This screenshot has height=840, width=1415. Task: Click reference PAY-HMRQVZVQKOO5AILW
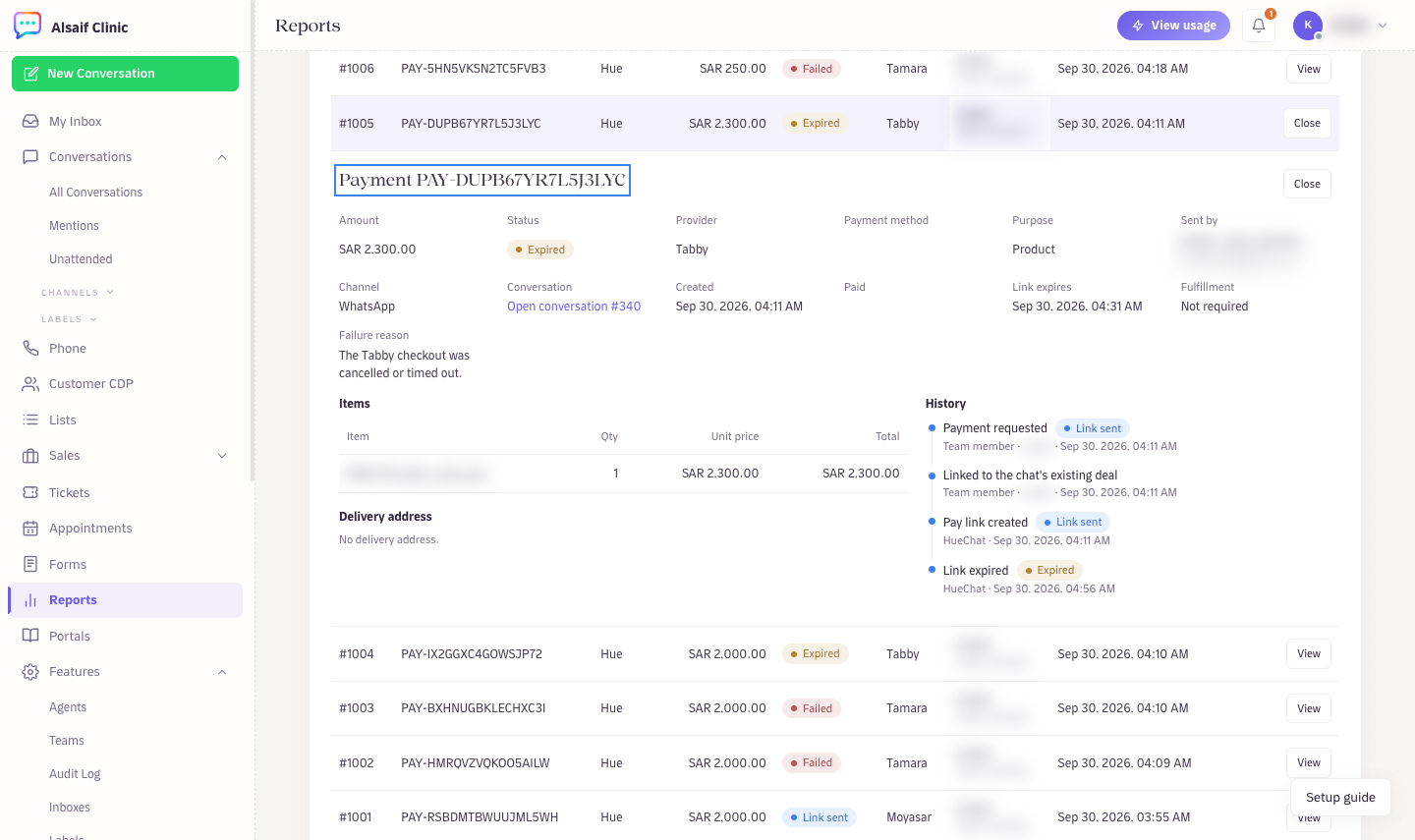(476, 763)
